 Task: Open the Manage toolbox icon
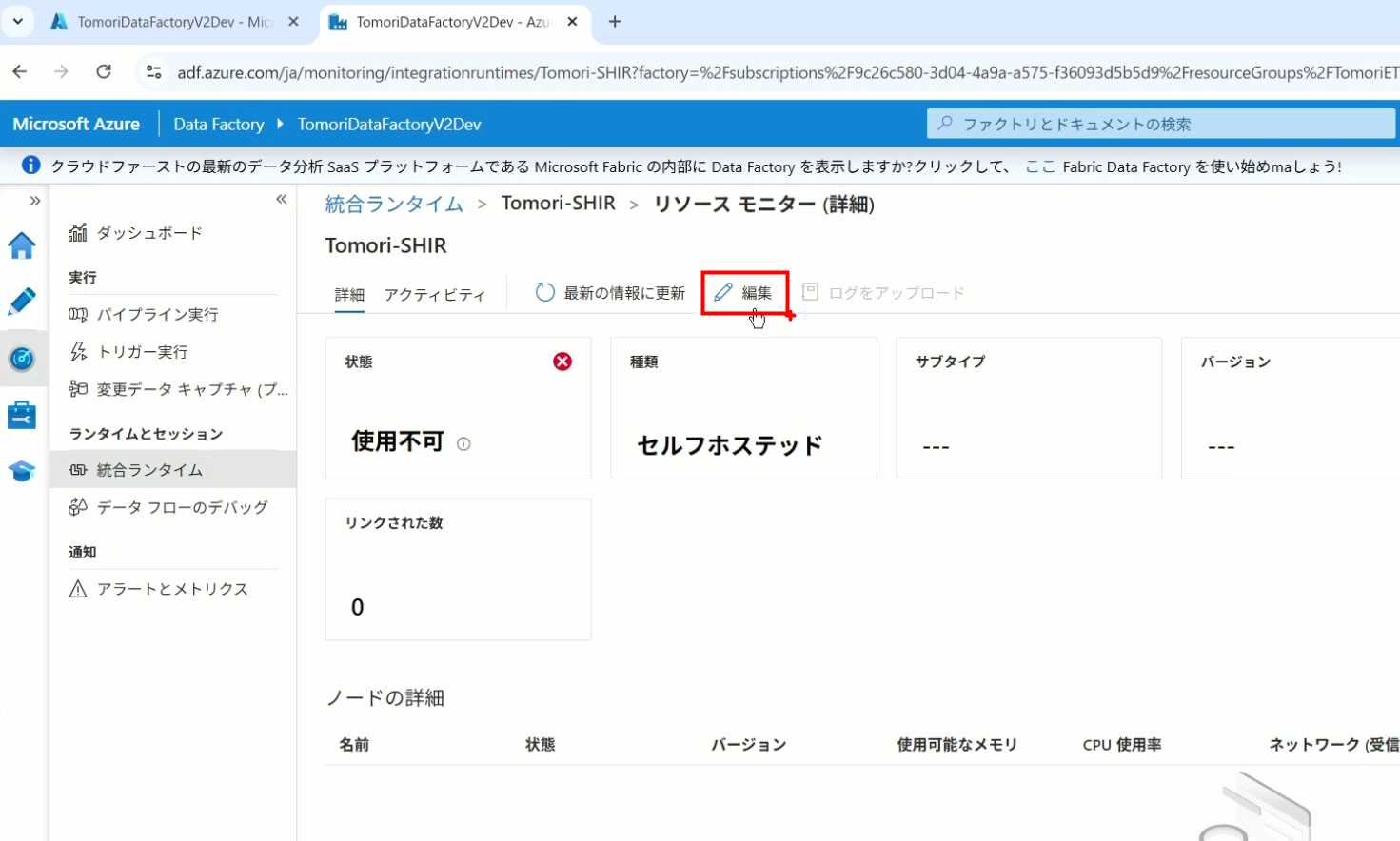click(x=22, y=415)
